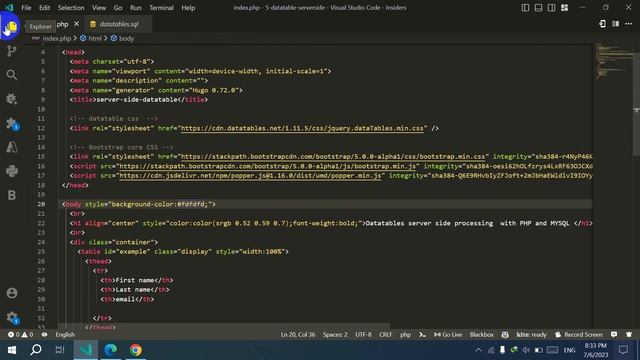Screen dimensions: 640x360
Task: Toggle the secondary side bar layout icon
Action: 551,8
